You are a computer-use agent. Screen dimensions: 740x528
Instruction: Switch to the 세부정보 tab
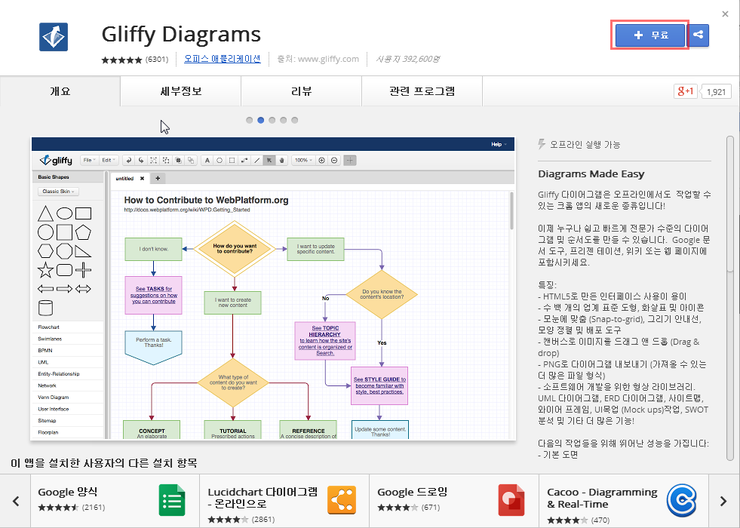pos(181,91)
